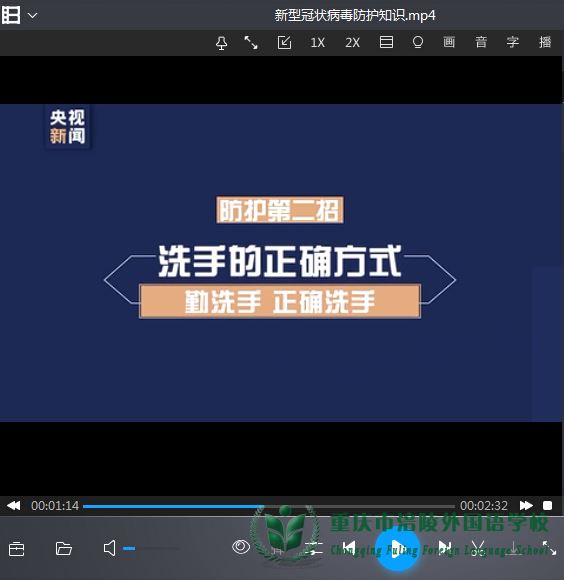Viewport: 564px width, 580px height.
Task: Seek on the video progress bar
Action: tap(269, 506)
